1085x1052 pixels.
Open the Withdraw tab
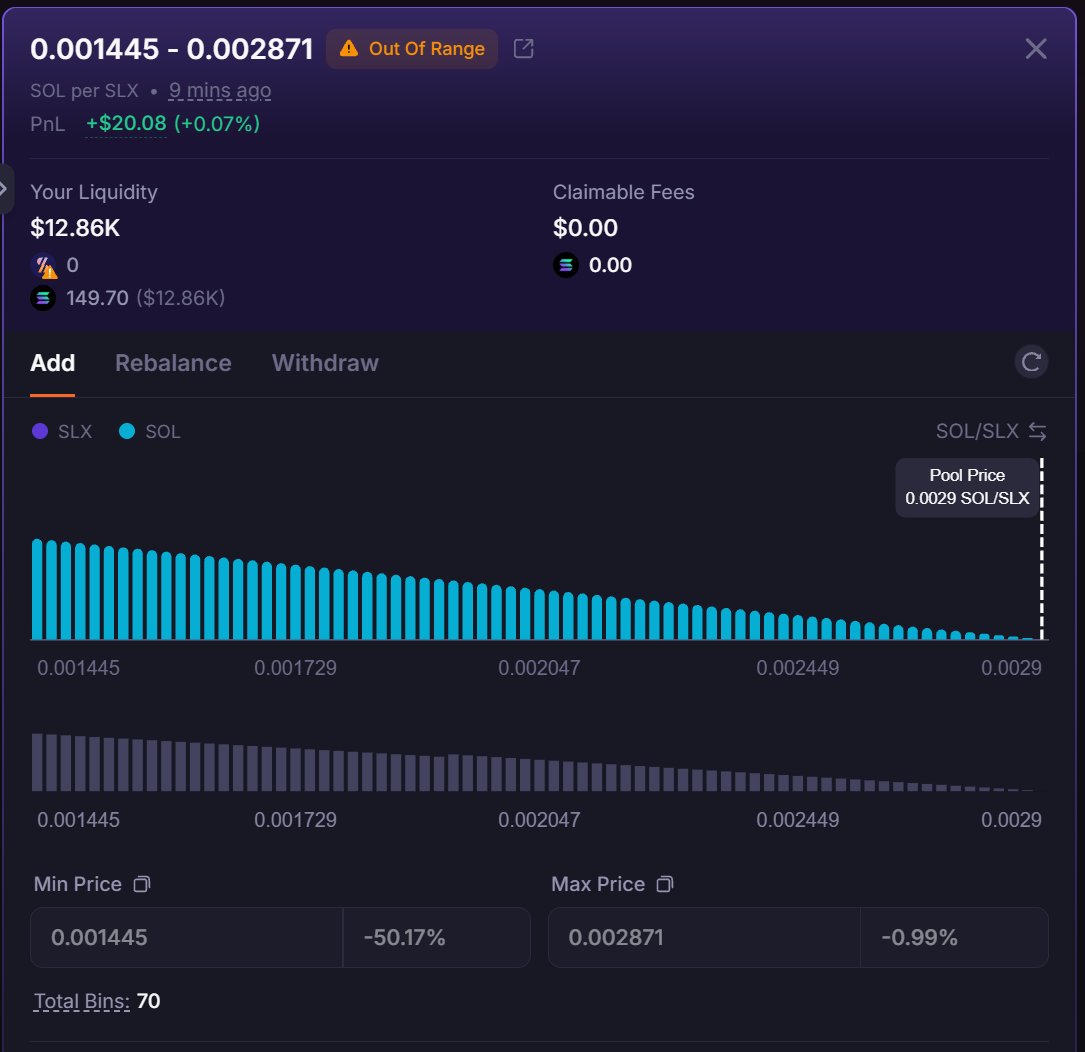pos(325,363)
